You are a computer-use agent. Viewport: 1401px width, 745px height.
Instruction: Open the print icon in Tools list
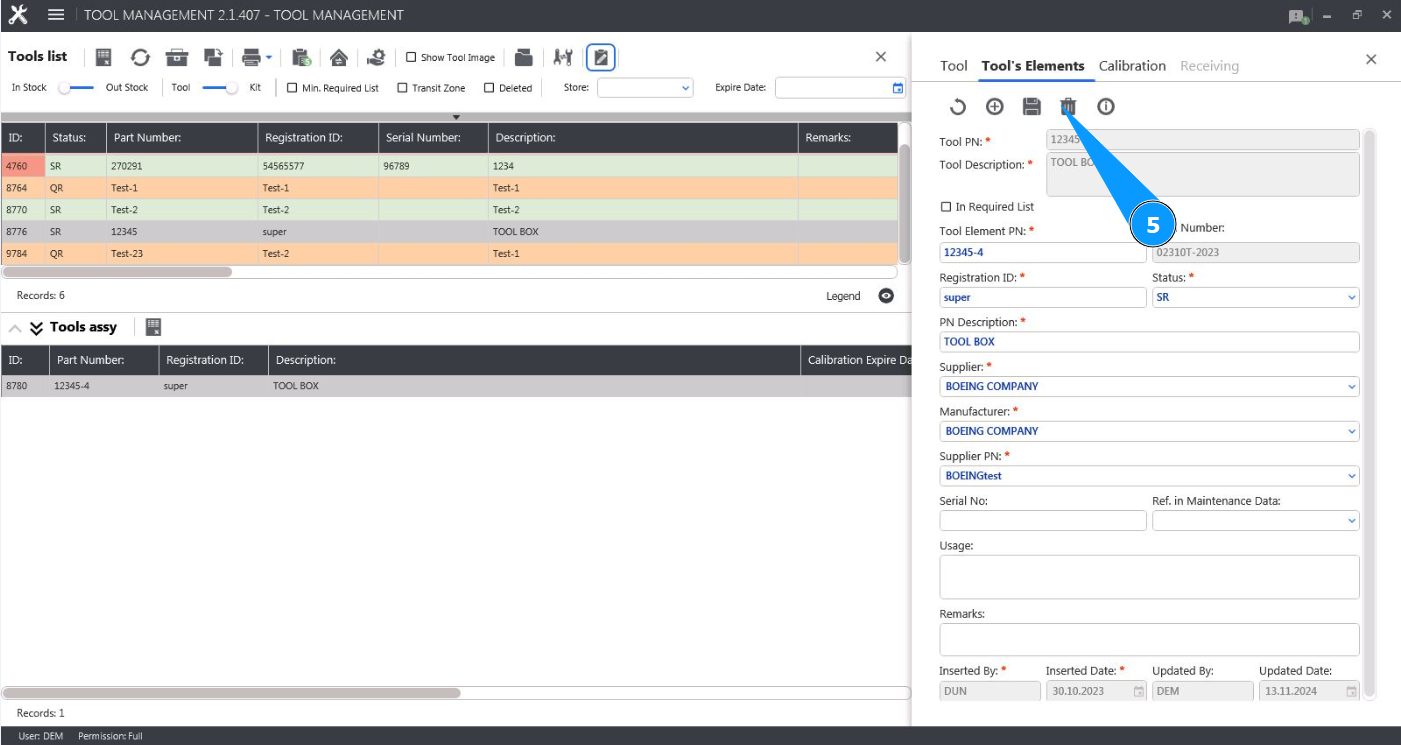[x=251, y=57]
